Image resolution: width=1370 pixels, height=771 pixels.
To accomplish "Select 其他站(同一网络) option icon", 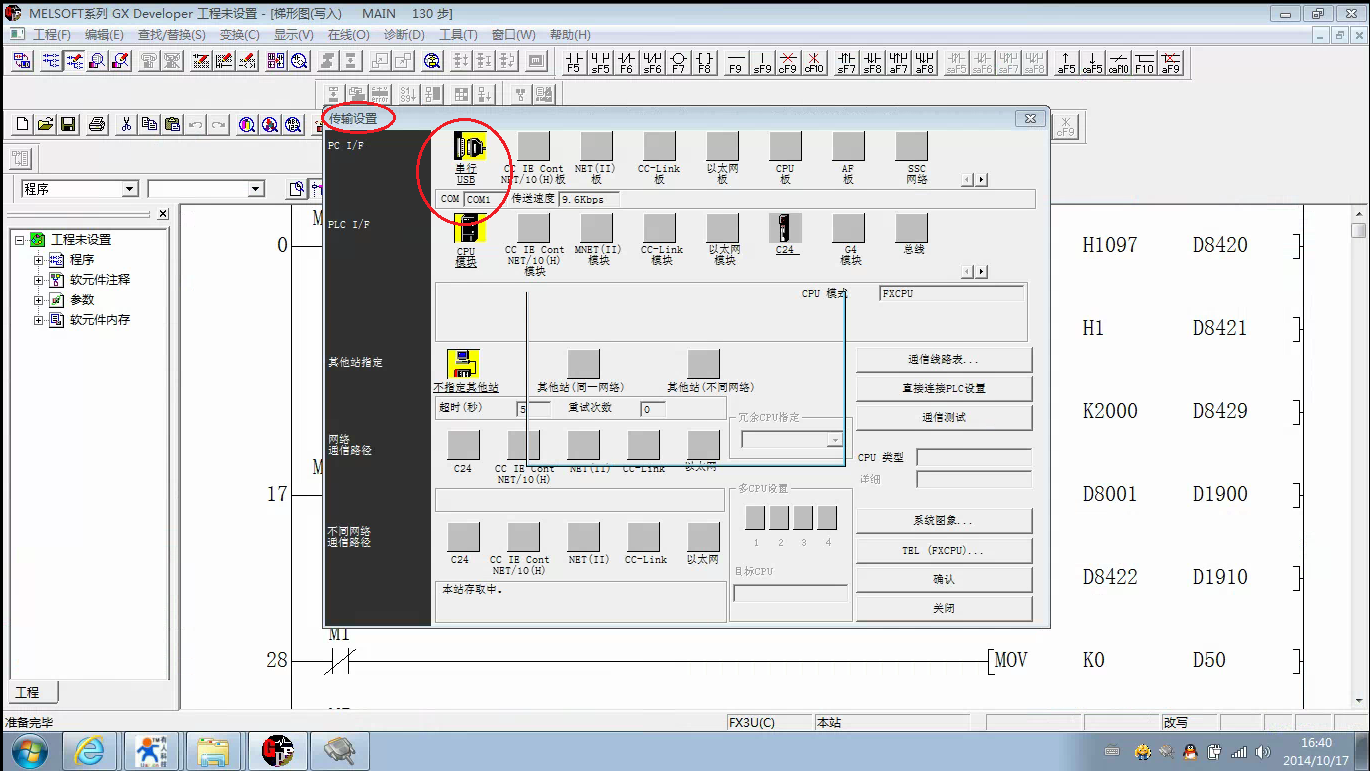I will 583,364.
